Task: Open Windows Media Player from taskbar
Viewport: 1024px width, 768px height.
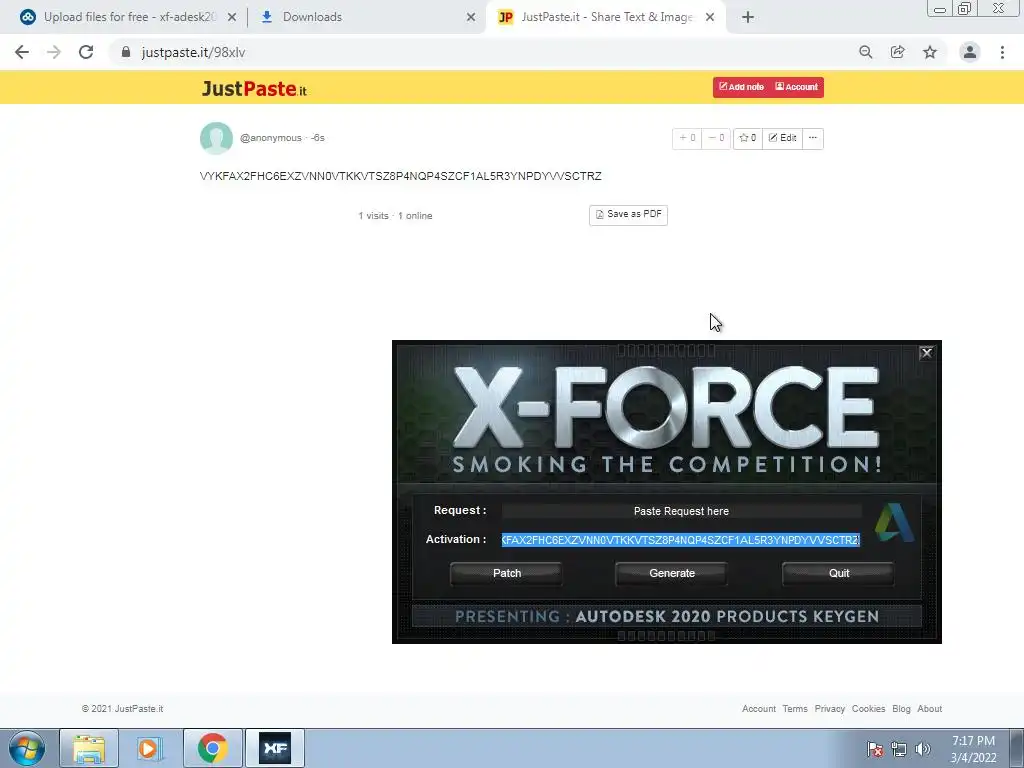Action: (150, 748)
